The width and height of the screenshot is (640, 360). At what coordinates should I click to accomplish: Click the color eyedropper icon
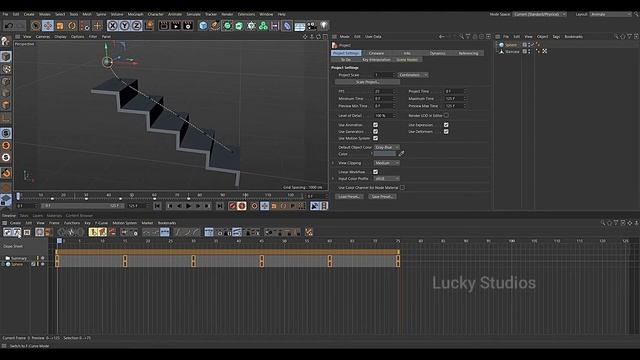pos(401,153)
